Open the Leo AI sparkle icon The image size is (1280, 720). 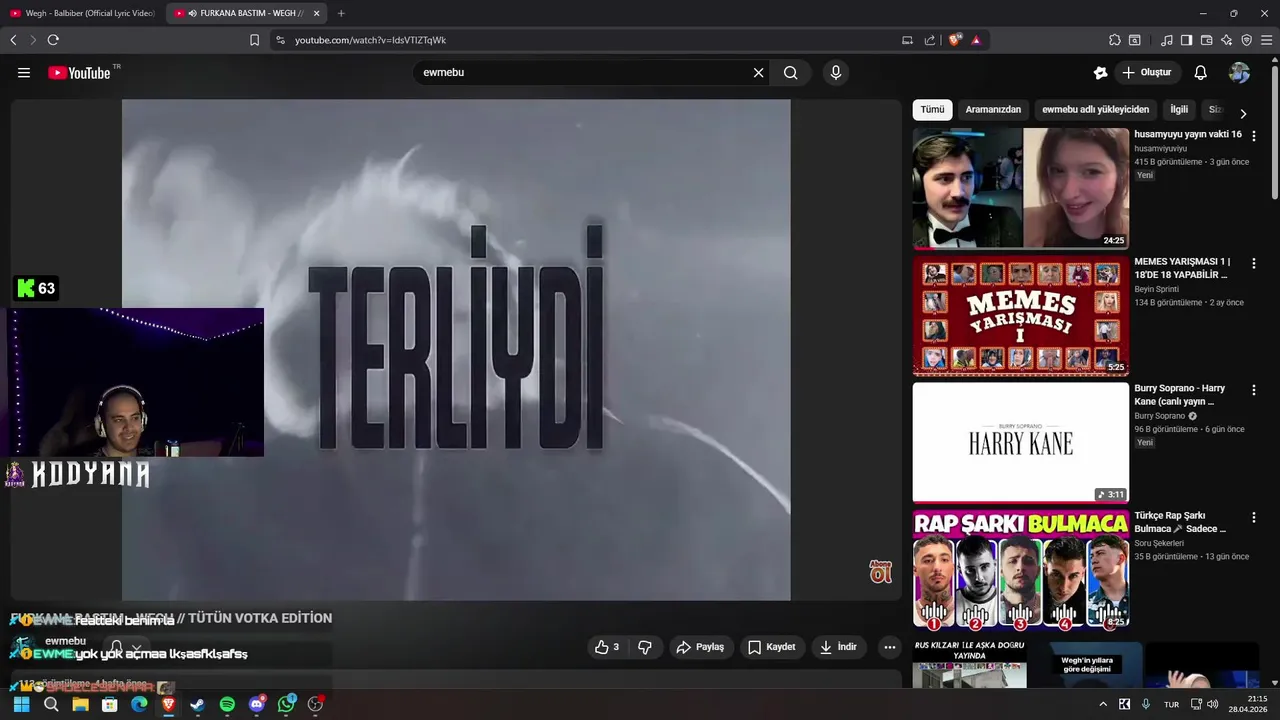click(x=1226, y=40)
